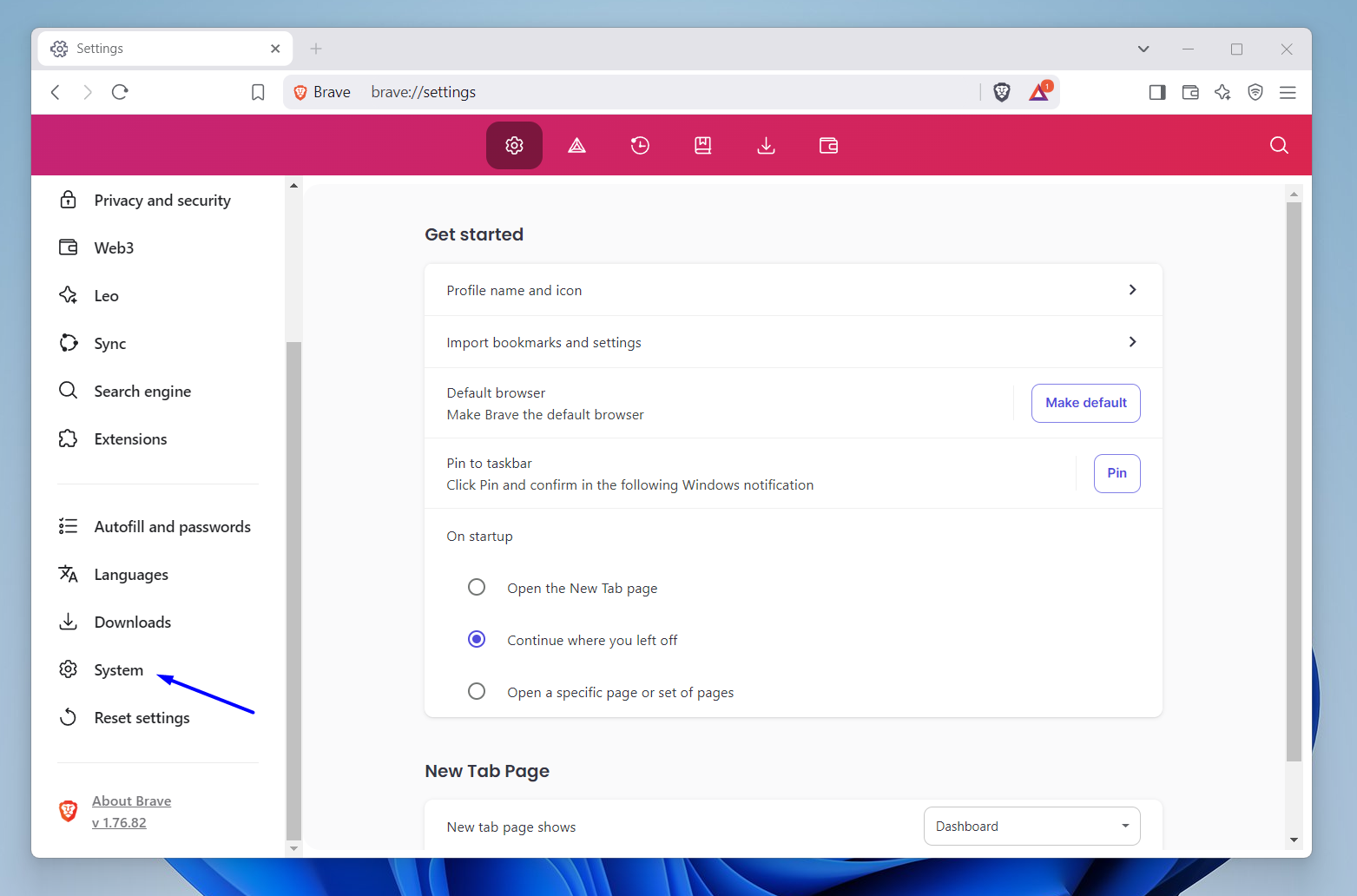Go forward to next page
The height and width of the screenshot is (896, 1357).
tap(88, 92)
